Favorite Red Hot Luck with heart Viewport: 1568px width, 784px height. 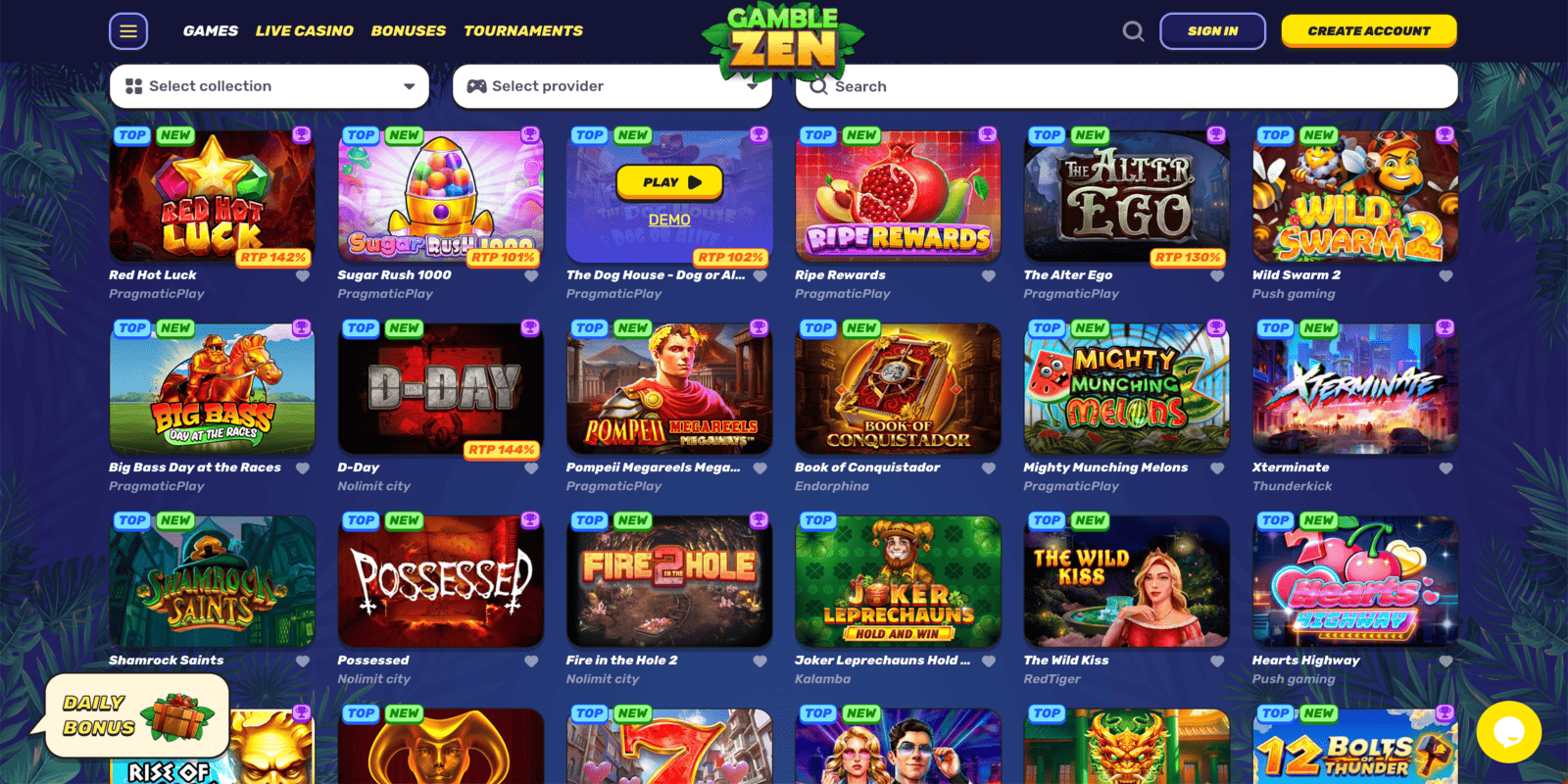303,276
